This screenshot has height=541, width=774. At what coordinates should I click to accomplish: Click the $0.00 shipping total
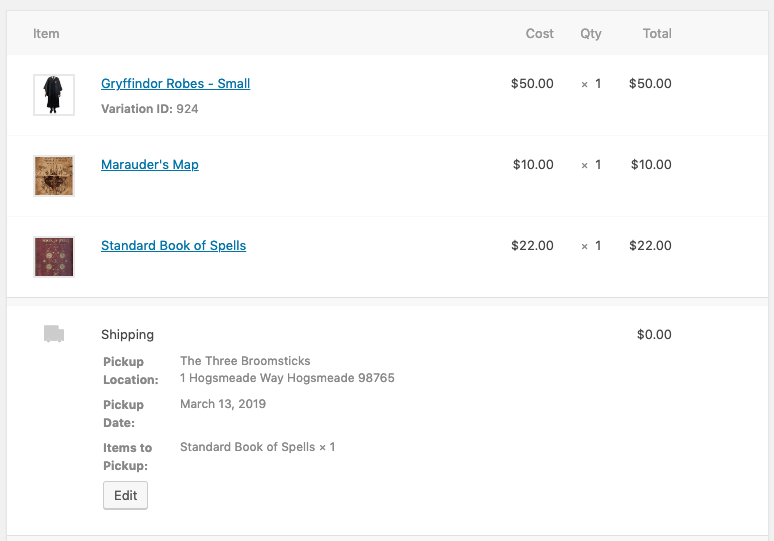click(x=654, y=335)
